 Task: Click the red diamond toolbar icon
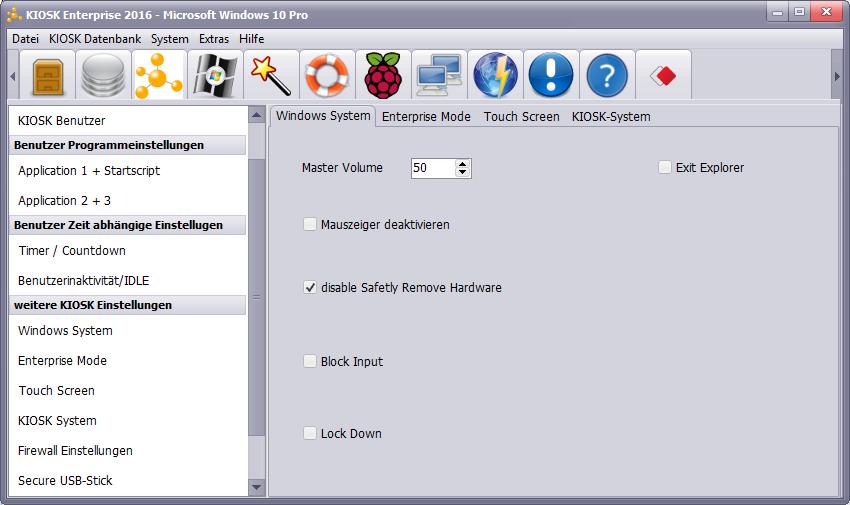[x=663, y=75]
